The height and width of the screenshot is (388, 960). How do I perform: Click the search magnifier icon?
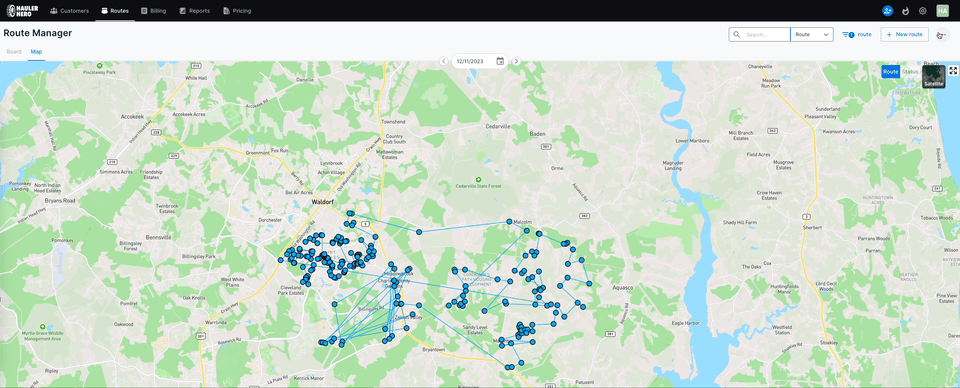737,34
